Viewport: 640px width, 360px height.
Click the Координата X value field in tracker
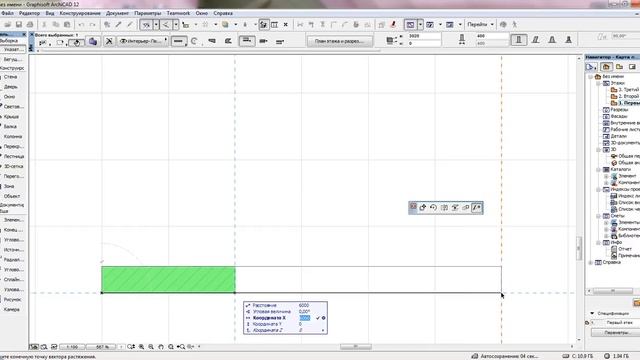coord(305,318)
